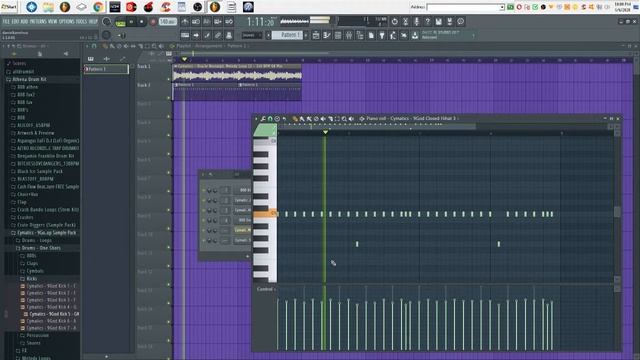Adjust the master volume knob
The height and width of the screenshot is (360, 640).
107,22
